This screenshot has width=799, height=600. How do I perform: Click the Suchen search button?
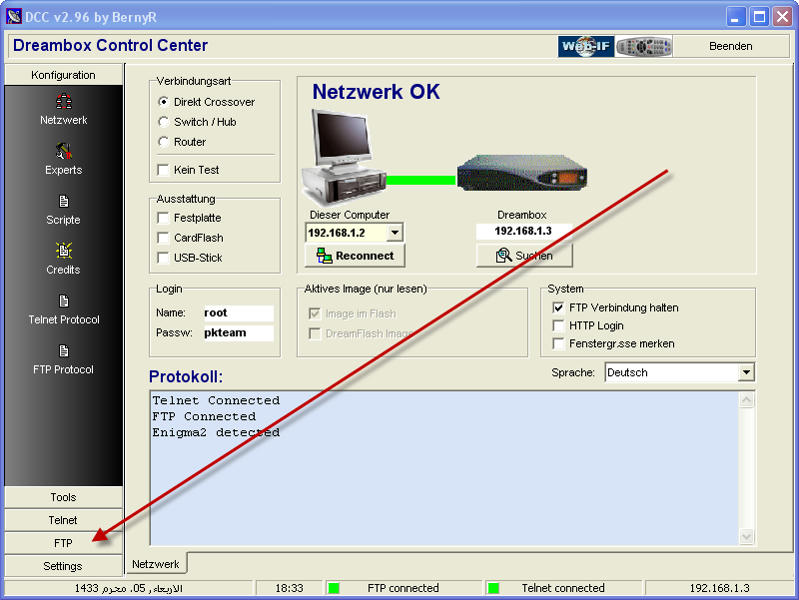524,255
